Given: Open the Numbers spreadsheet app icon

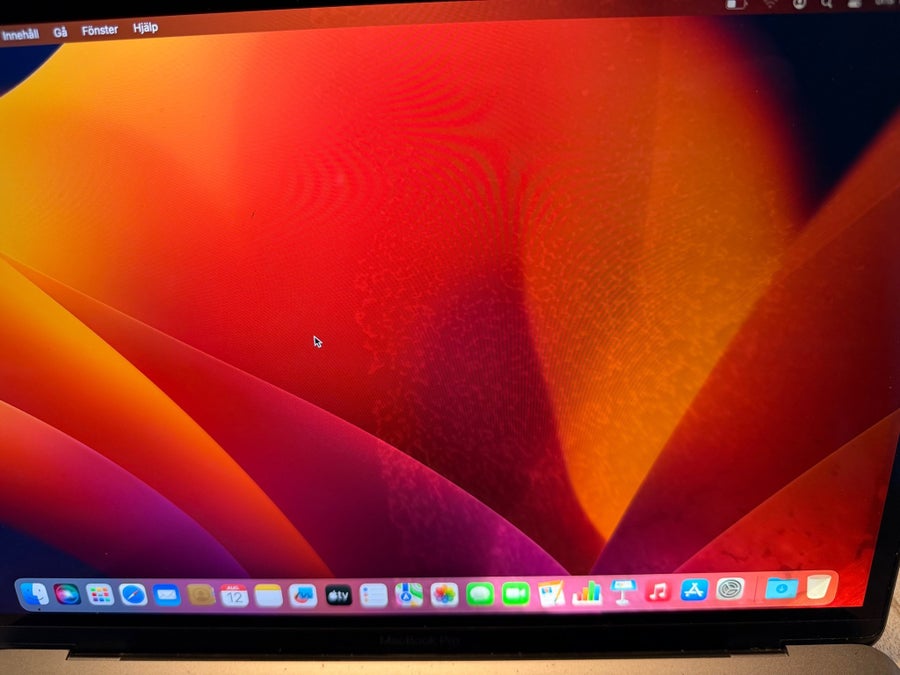Looking at the screenshot, I should click(587, 593).
